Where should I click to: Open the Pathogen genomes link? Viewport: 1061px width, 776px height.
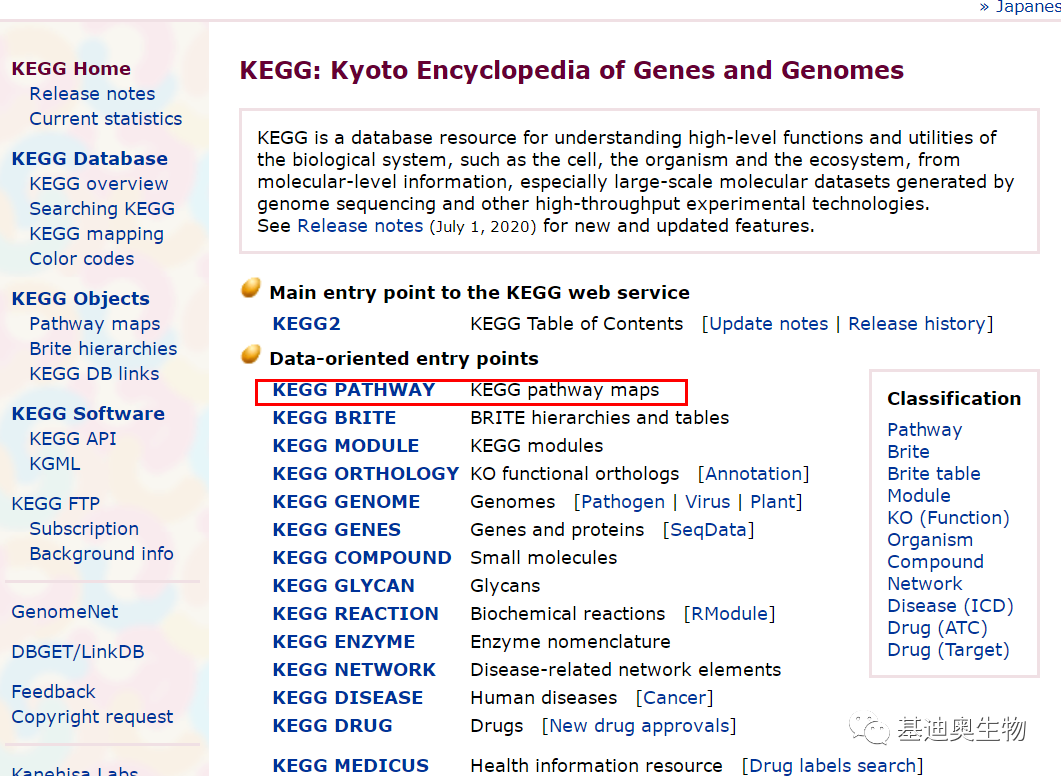(623, 502)
